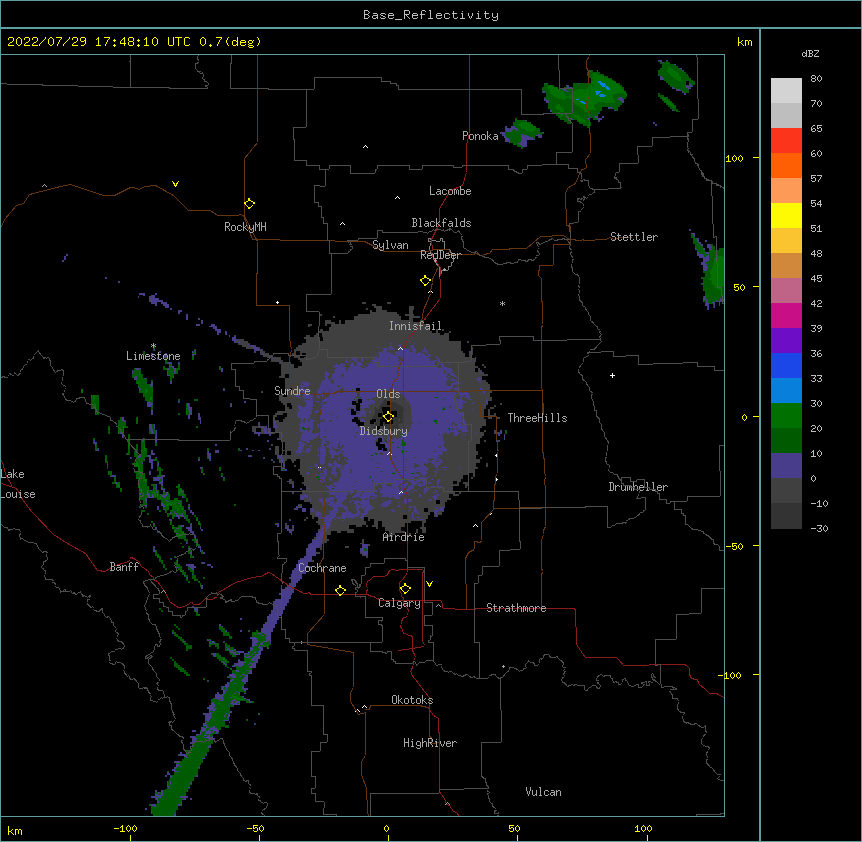Screen dimensions: 862x842
Task: Click the yellow diamond marker south of RedDeer
Action: (425, 281)
